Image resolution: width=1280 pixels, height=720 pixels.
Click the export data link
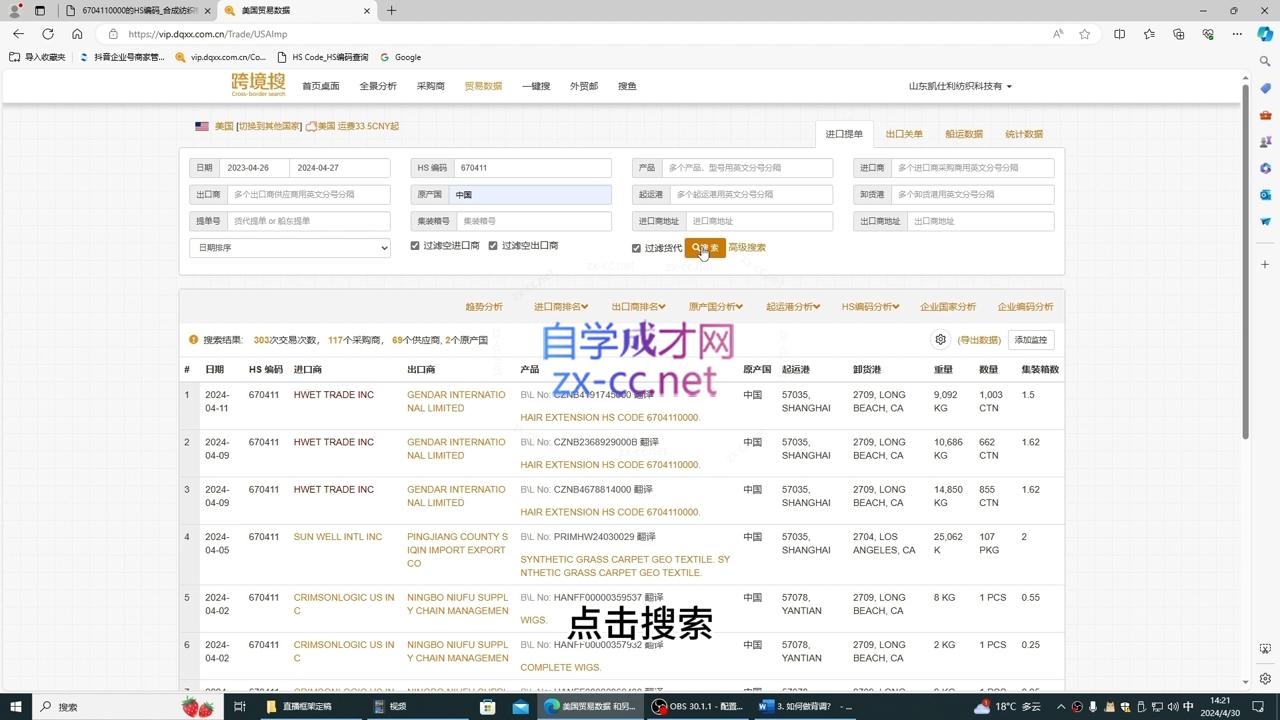tap(979, 340)
